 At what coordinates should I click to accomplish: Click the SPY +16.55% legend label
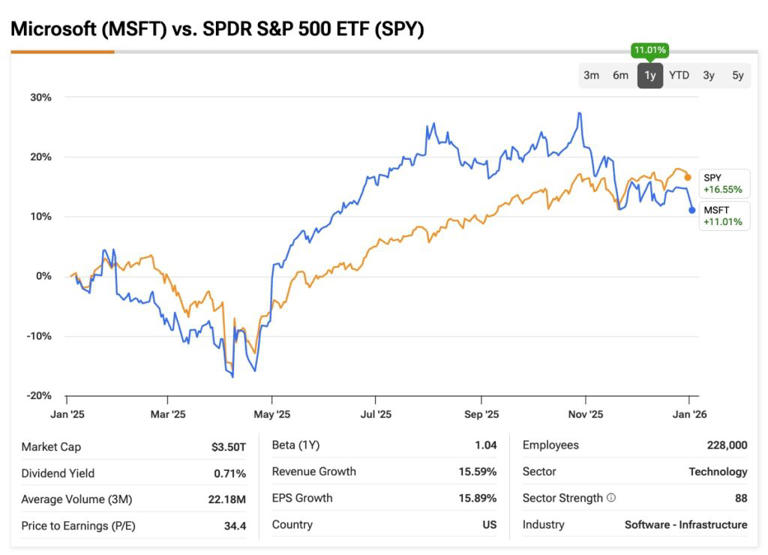click(724, 182)
